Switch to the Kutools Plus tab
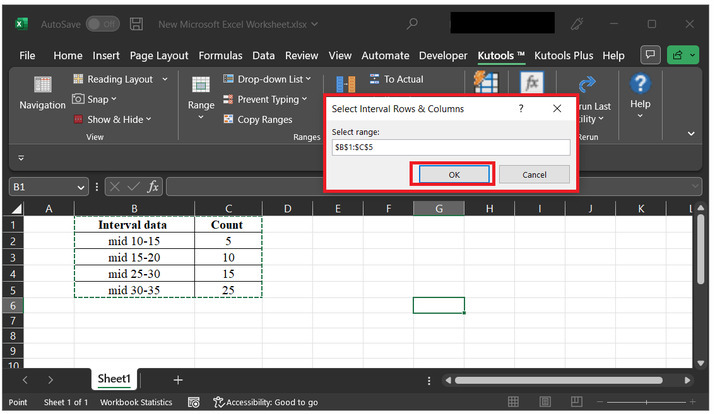 coord(565,56)
